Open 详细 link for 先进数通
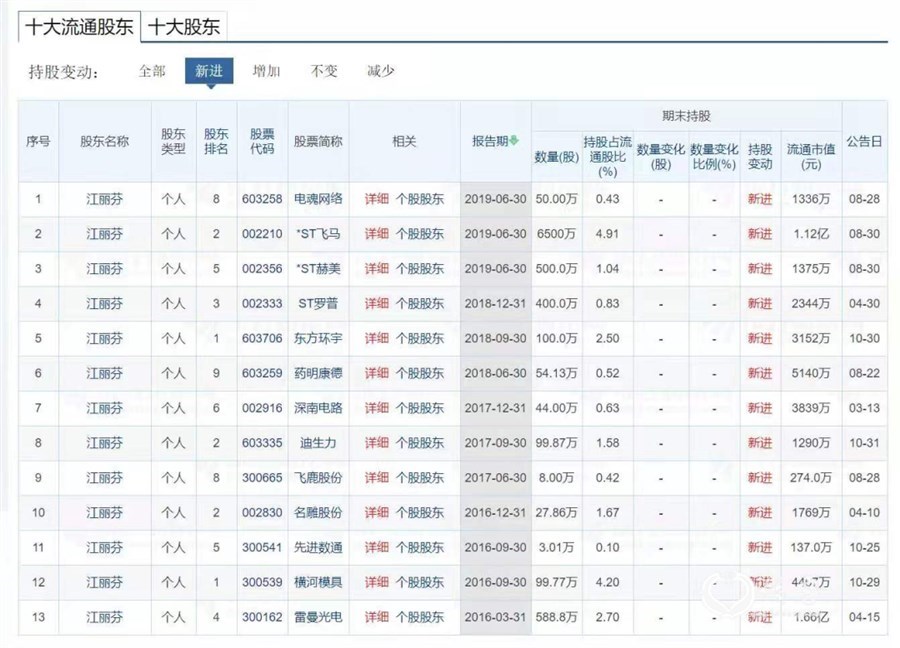This screenshot has width=900, height=648. (x=377, y=548)
